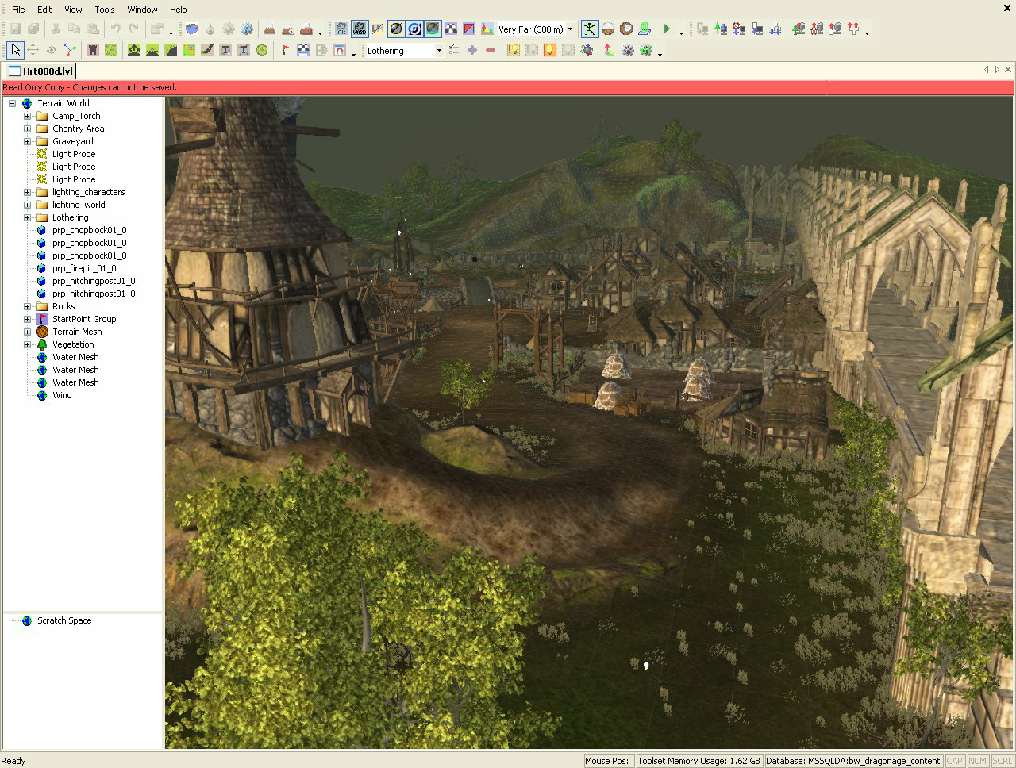Expand the lighting_characters folder
The height and width of the screenshot is (768, 1016).
pos(27,192)
